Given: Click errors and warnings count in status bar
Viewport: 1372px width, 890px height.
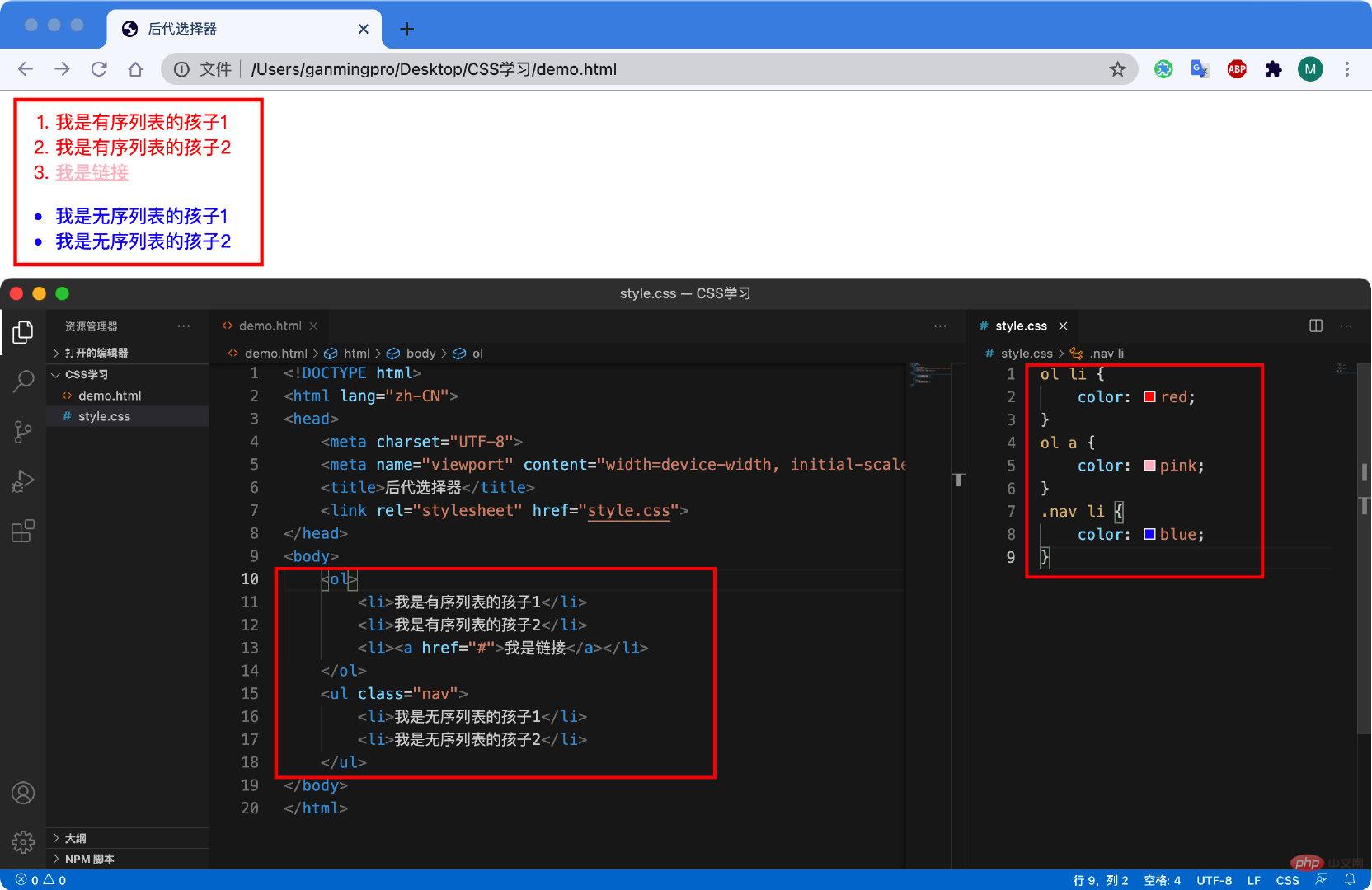Looking at the screenshot, I should tap(40, 879).
